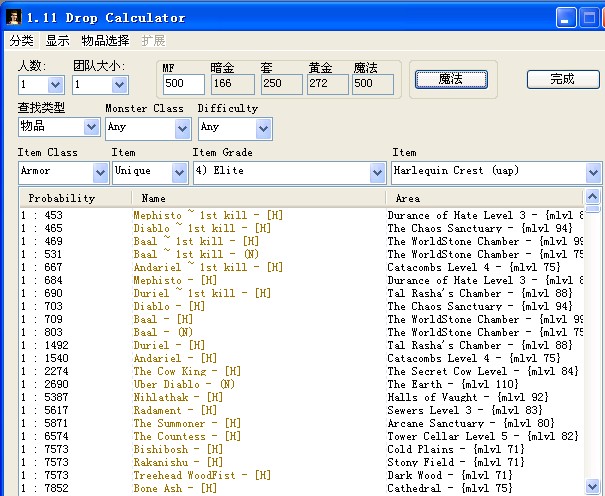The image size is (605, 496).
Task: Open the 分类 menu
Action: (x=22, y=40)
